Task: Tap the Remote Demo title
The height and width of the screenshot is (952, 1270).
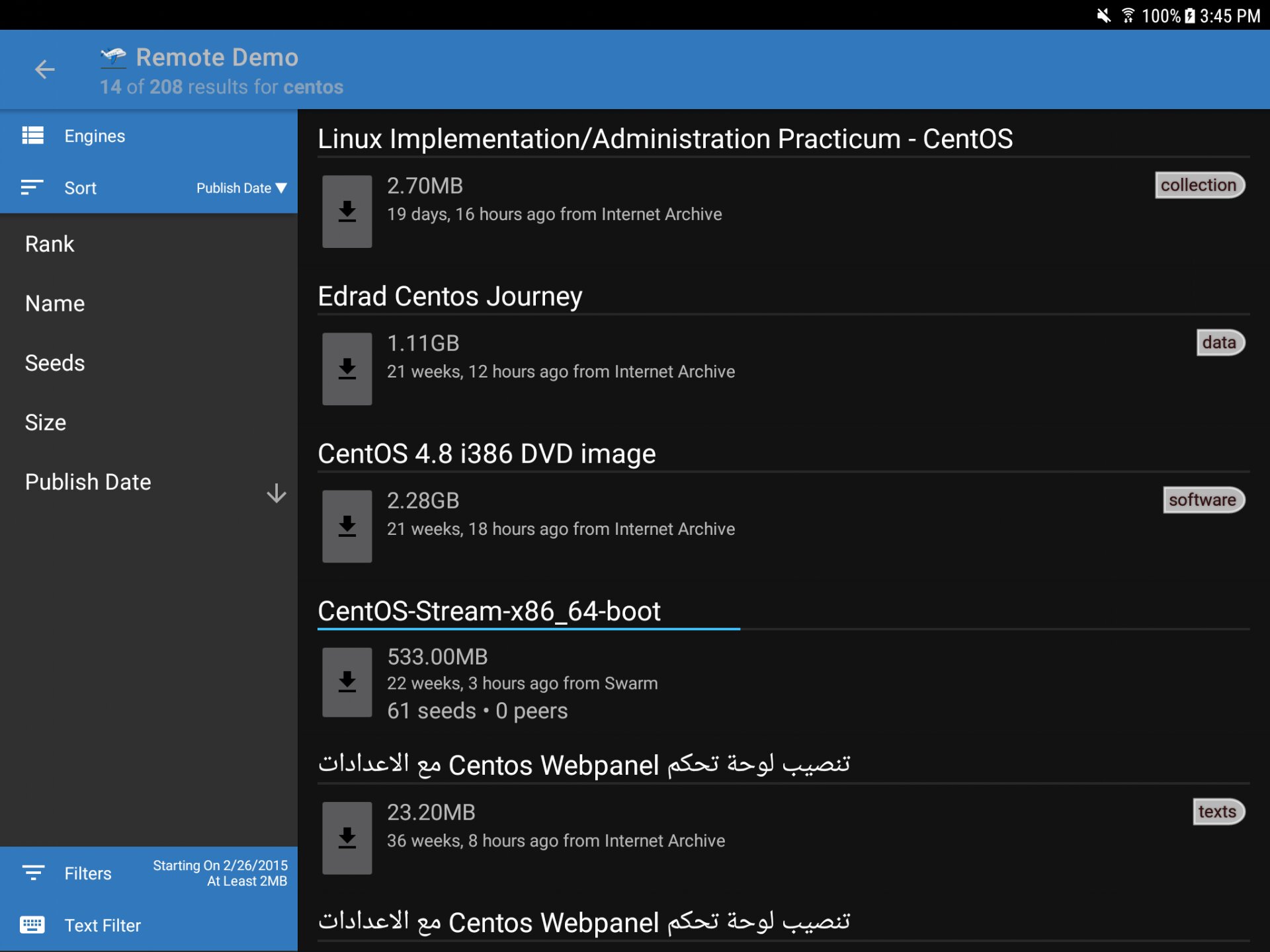Action: coord(217,58)
